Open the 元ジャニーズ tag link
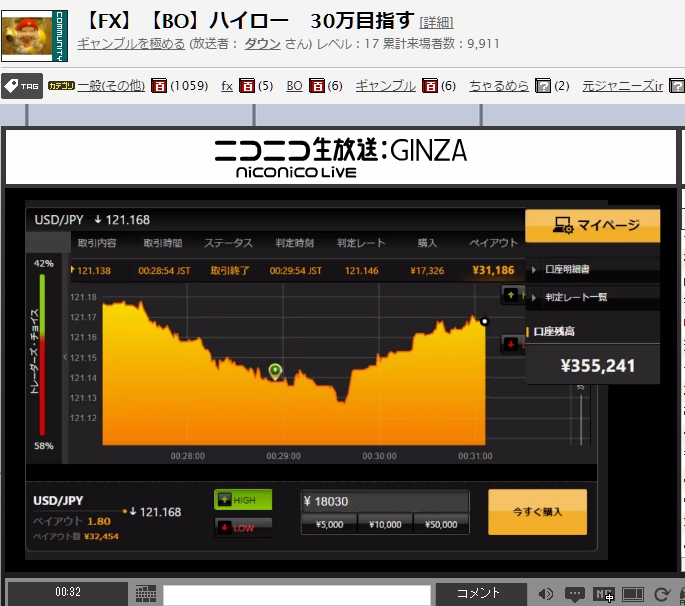The width and height of the screenshot is (685, 606). pos(623,86)
